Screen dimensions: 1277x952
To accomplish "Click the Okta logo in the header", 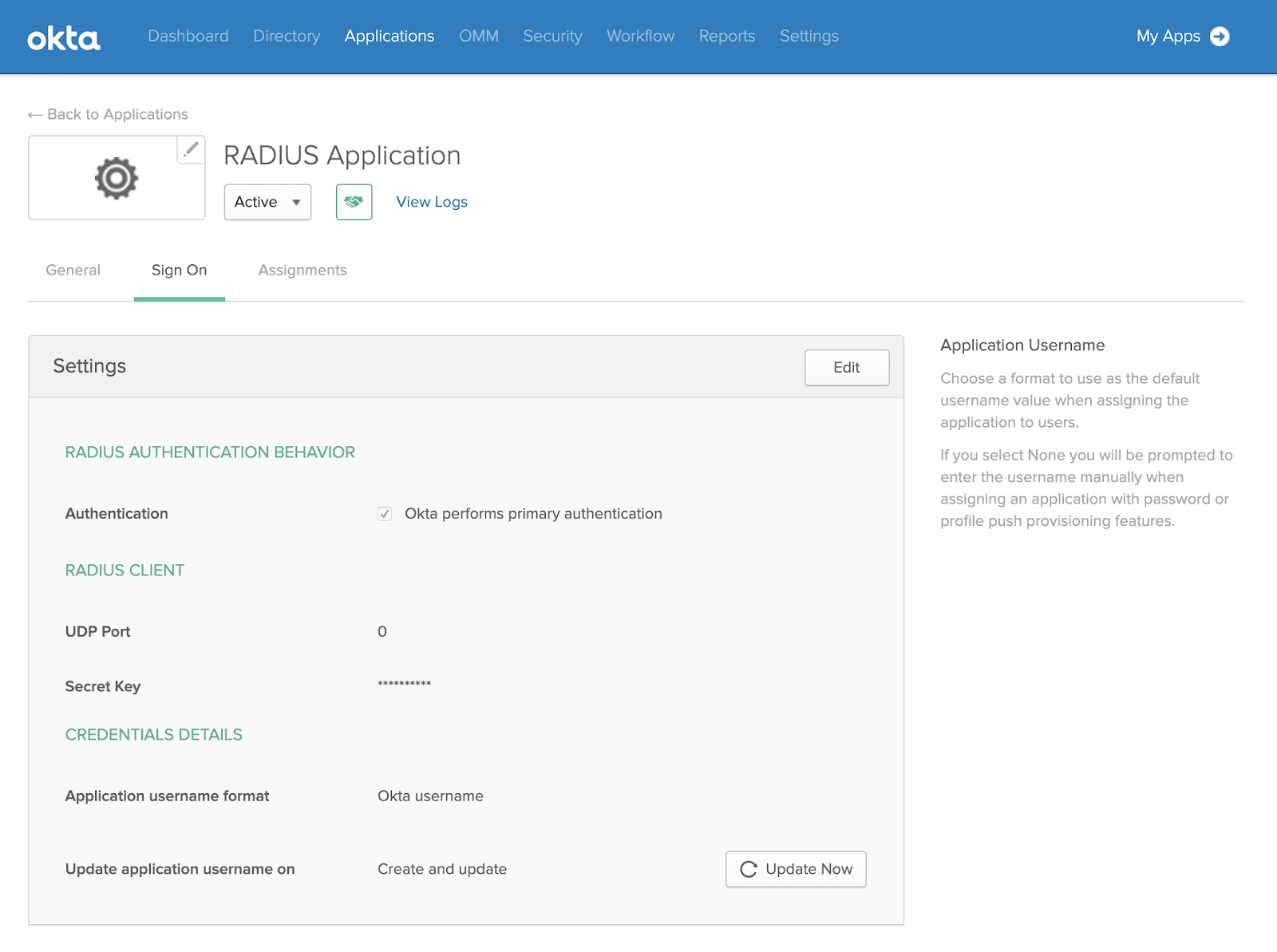I will (64, 38).
